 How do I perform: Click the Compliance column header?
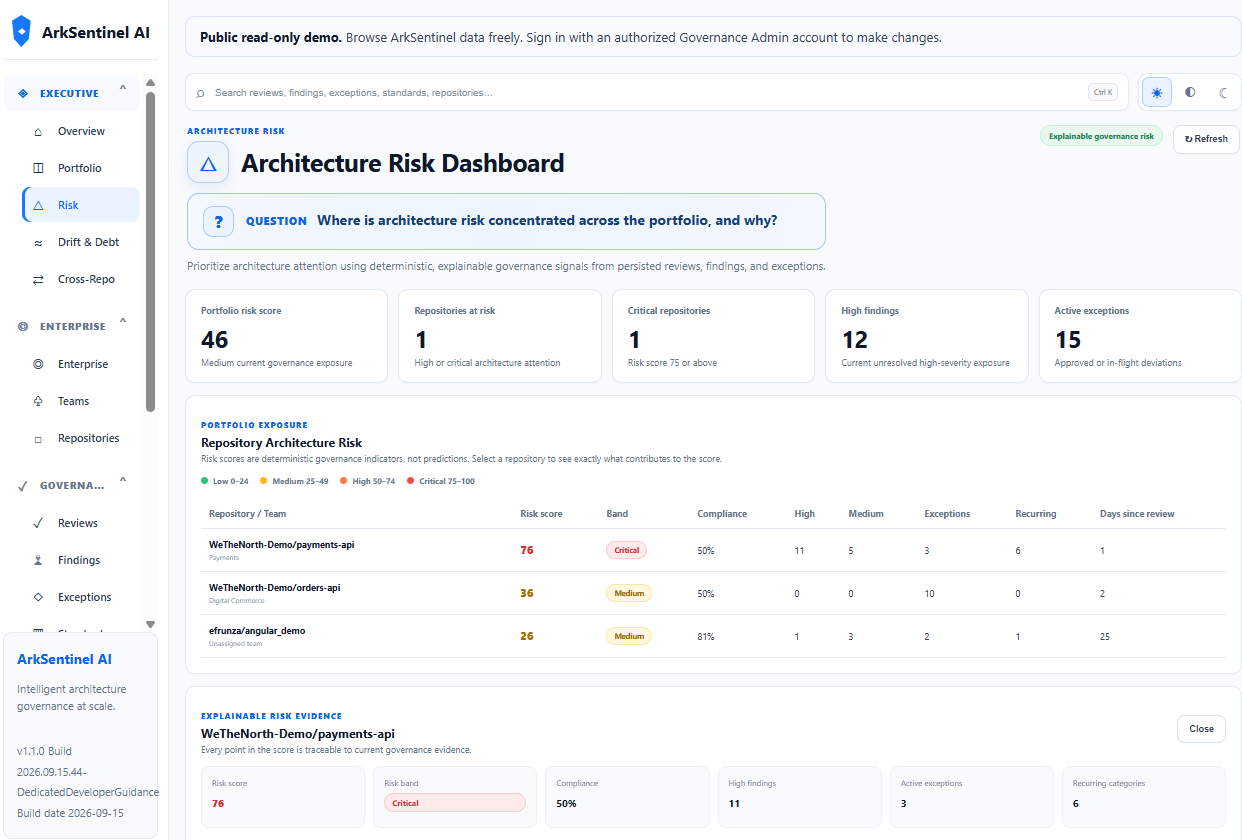pyautogui.click(x=722, y=514)
